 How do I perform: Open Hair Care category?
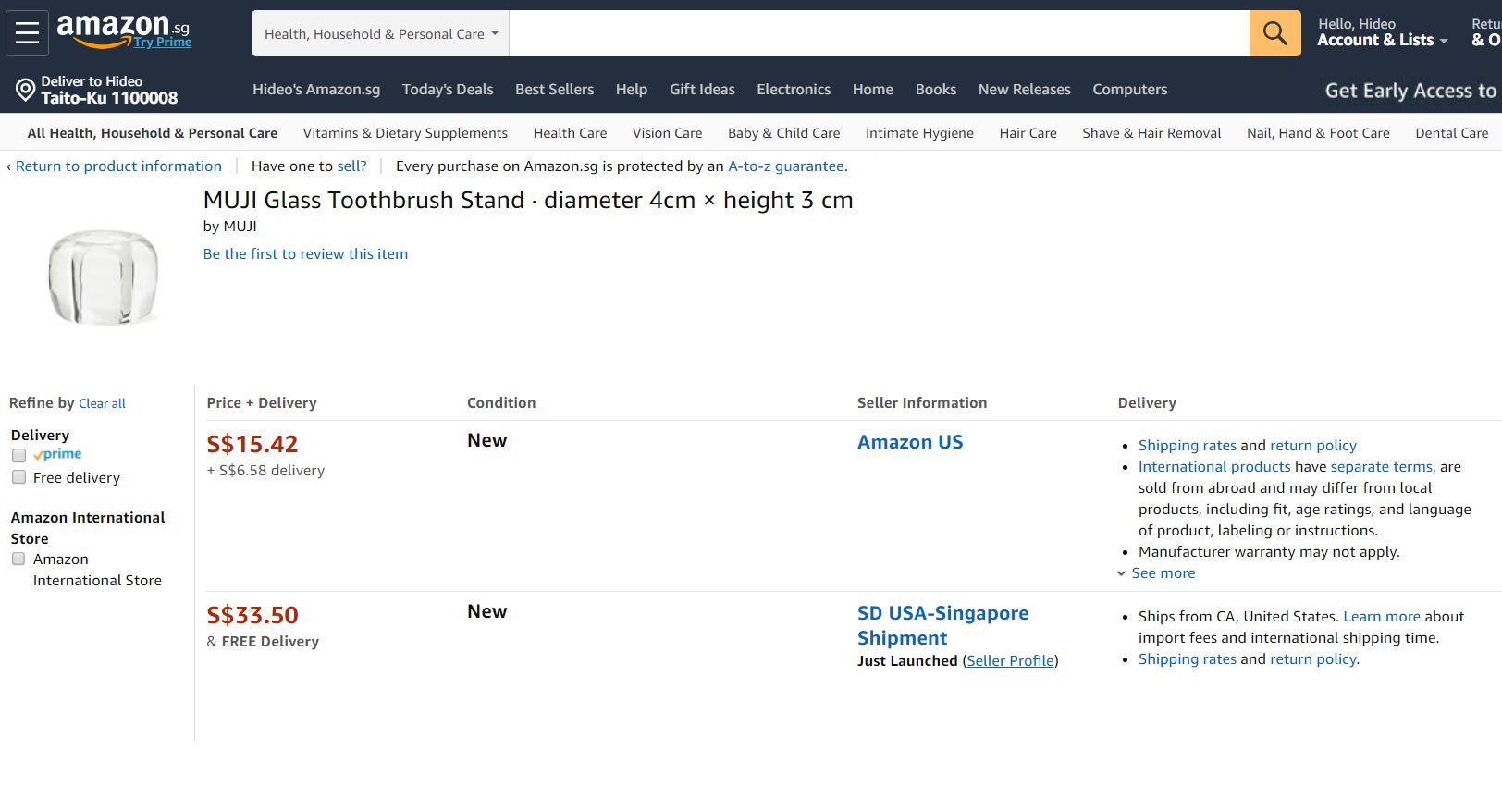coord(1028,133)
